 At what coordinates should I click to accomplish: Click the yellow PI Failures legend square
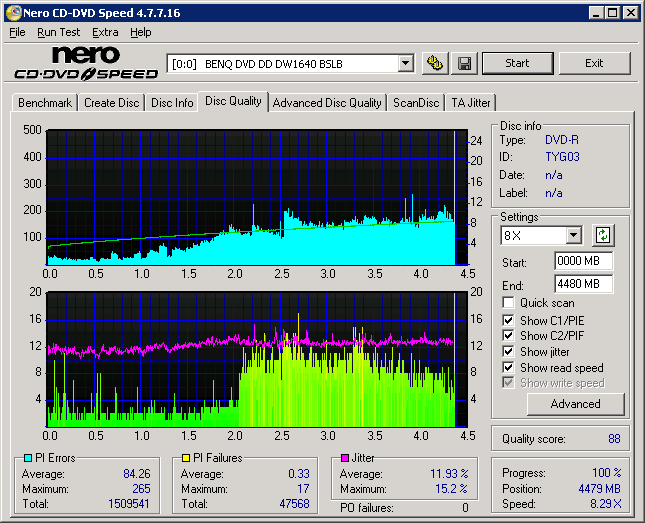[186, 458]
